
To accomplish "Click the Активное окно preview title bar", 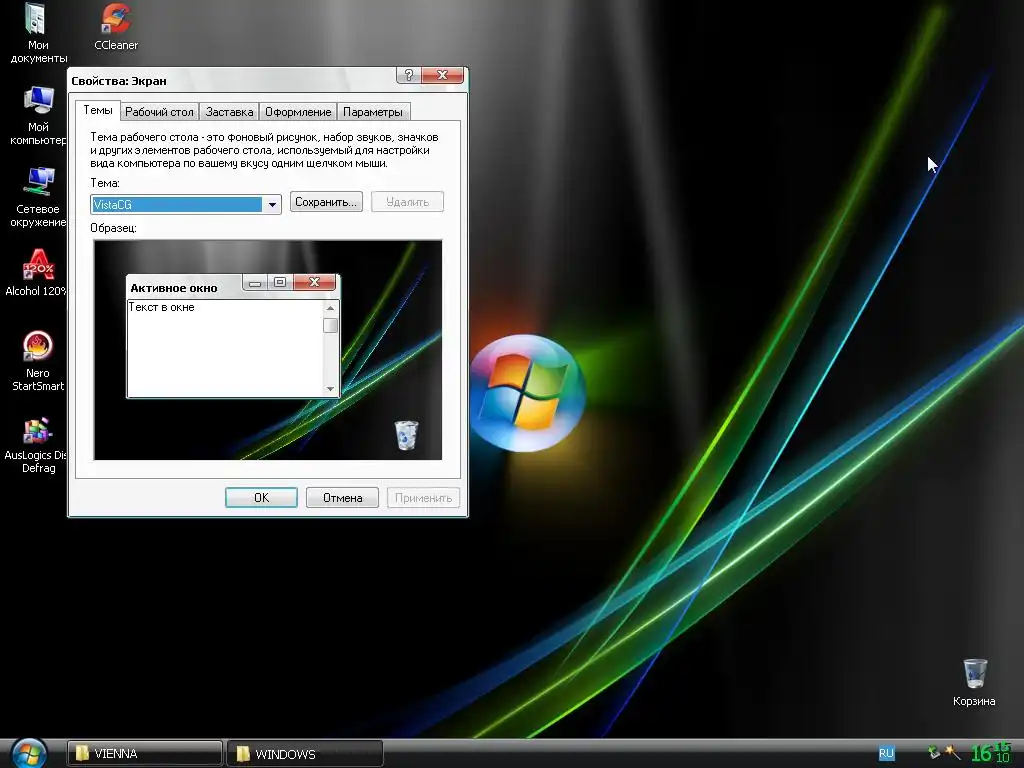I will point(183,287).
